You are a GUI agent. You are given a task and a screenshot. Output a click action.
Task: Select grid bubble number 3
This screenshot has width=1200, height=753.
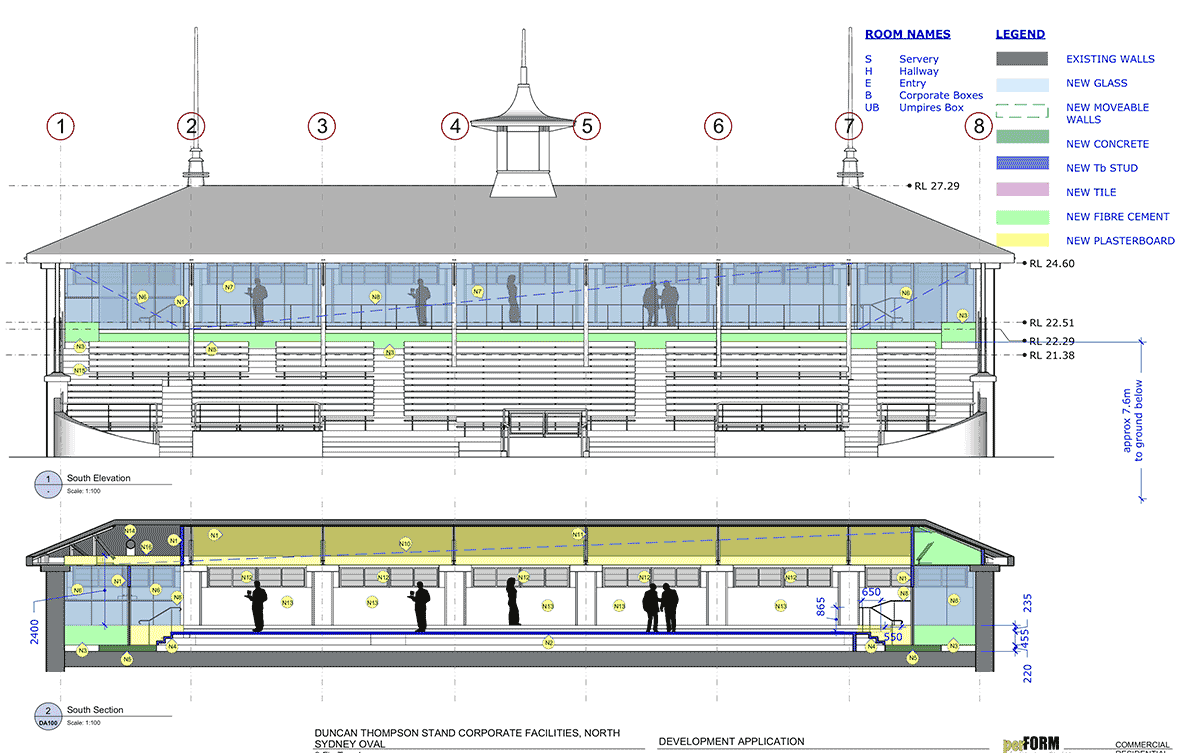coord(322,127)
